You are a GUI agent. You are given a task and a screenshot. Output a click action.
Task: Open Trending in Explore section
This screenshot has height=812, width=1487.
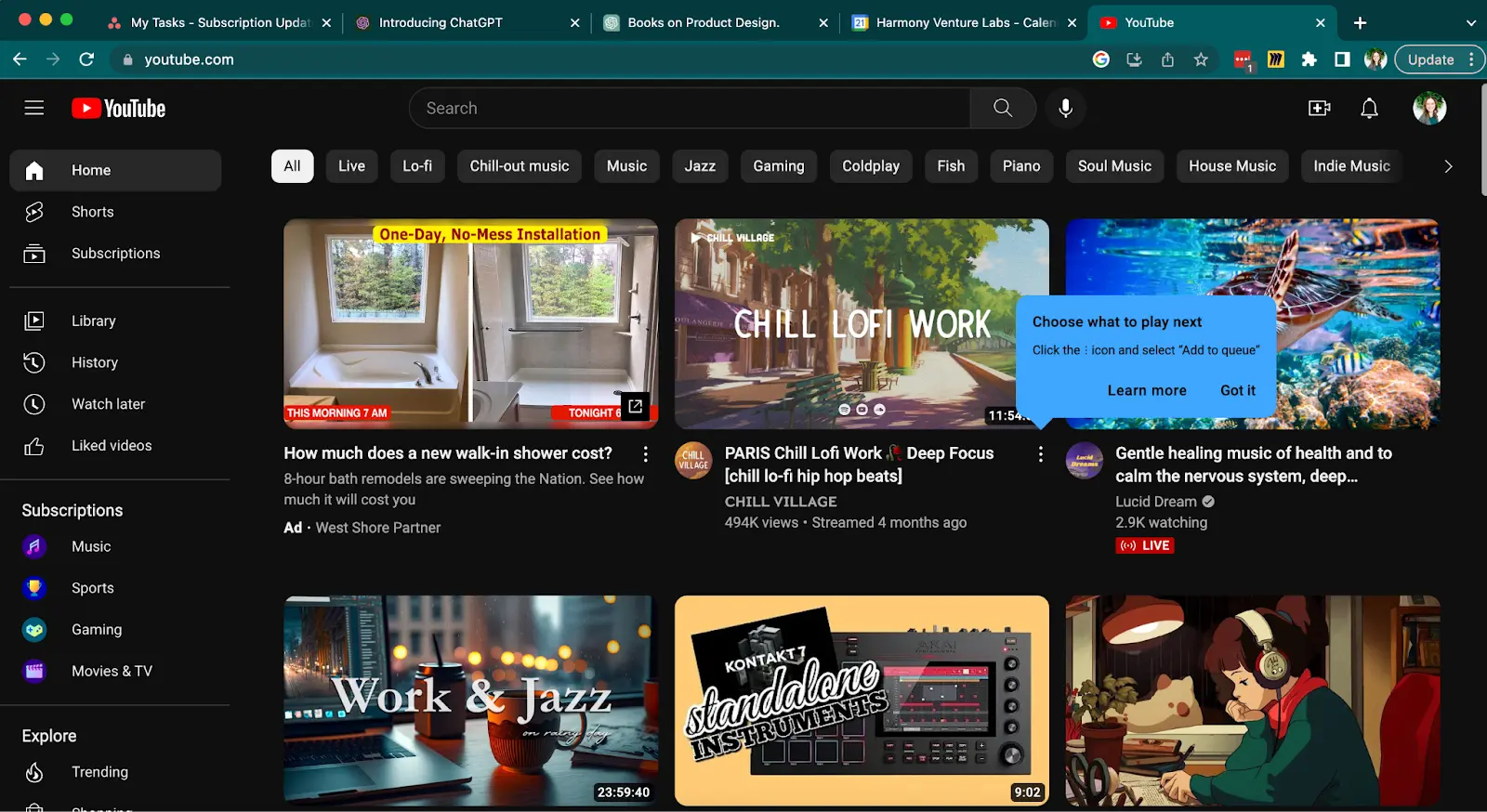coord(115,772)
